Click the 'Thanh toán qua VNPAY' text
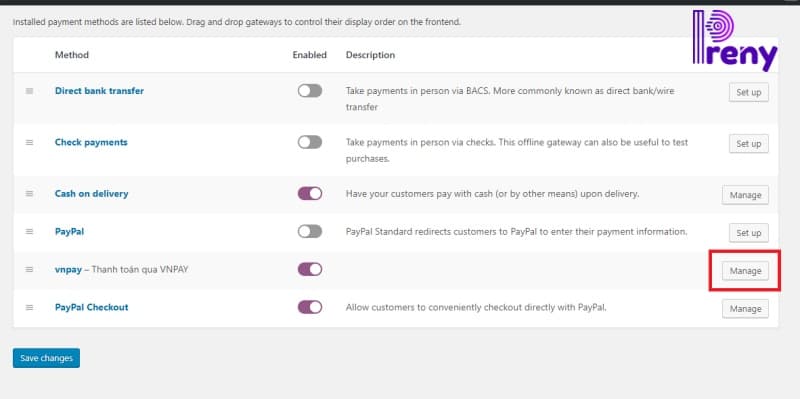 (x=140, y=269)
